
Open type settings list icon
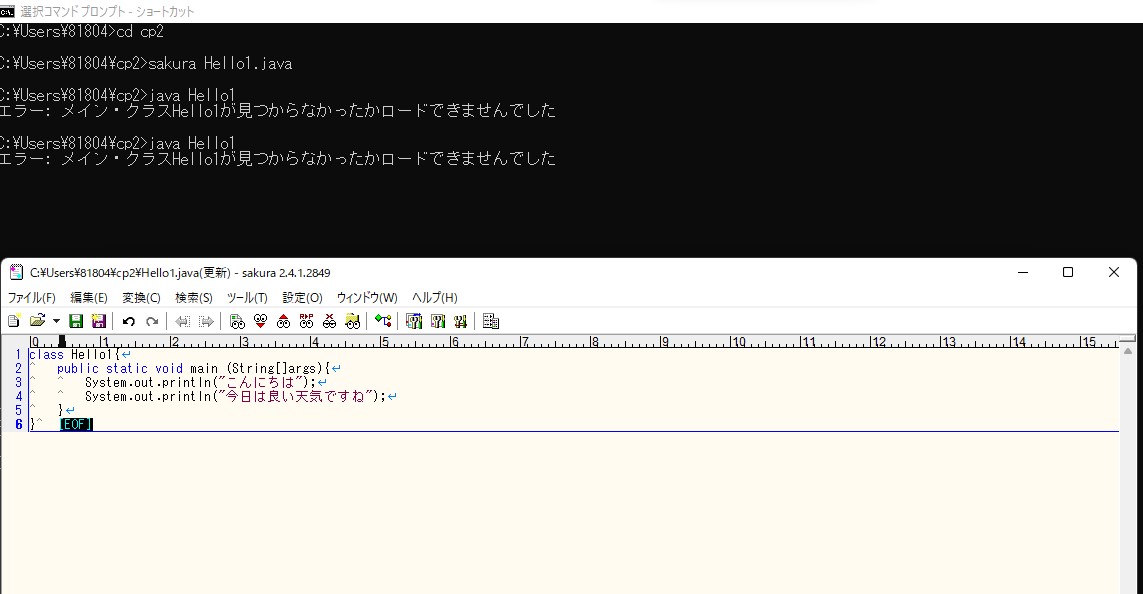point(414,321)
